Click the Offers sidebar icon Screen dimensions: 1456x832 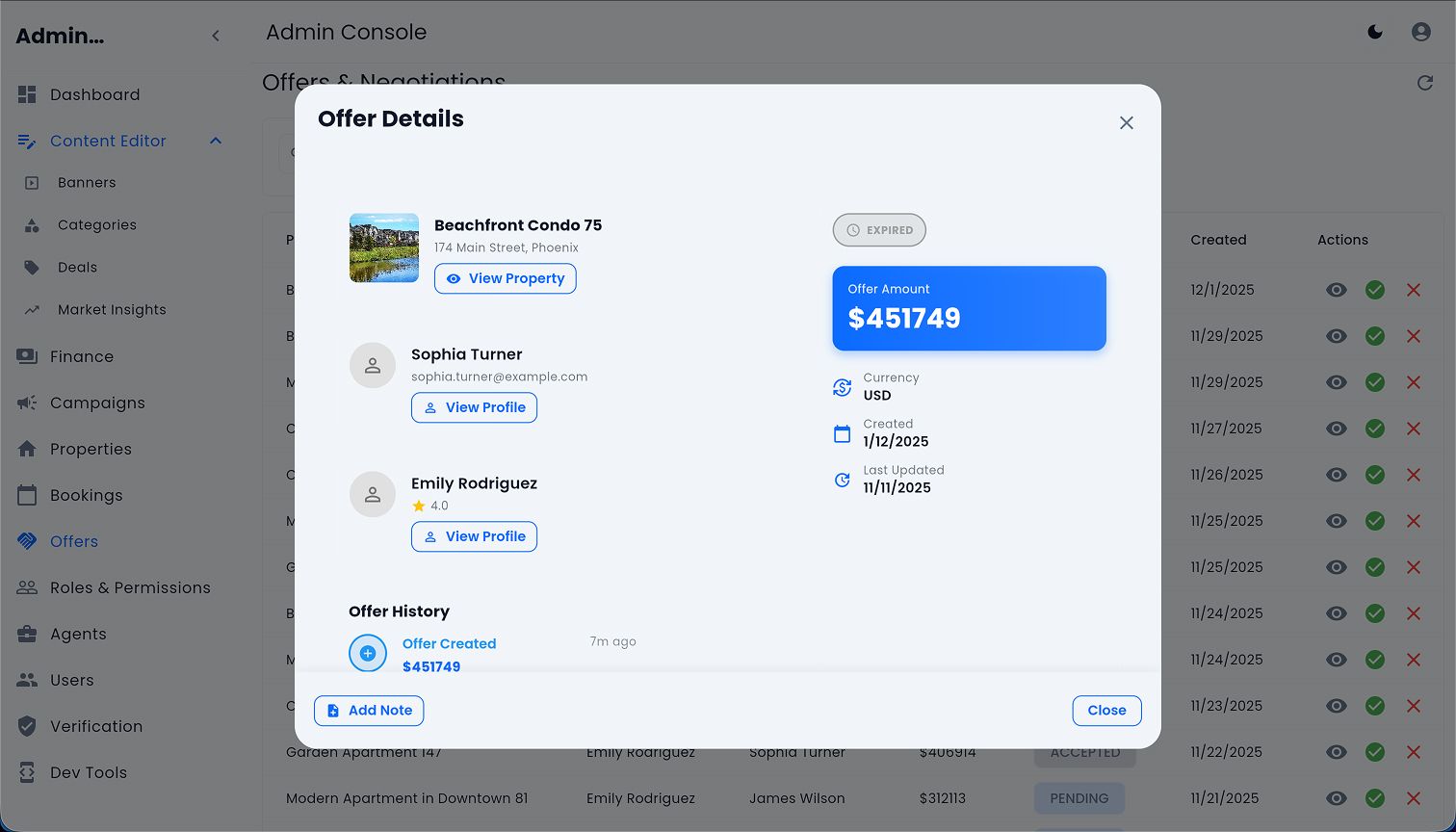(x=27, y=541)
